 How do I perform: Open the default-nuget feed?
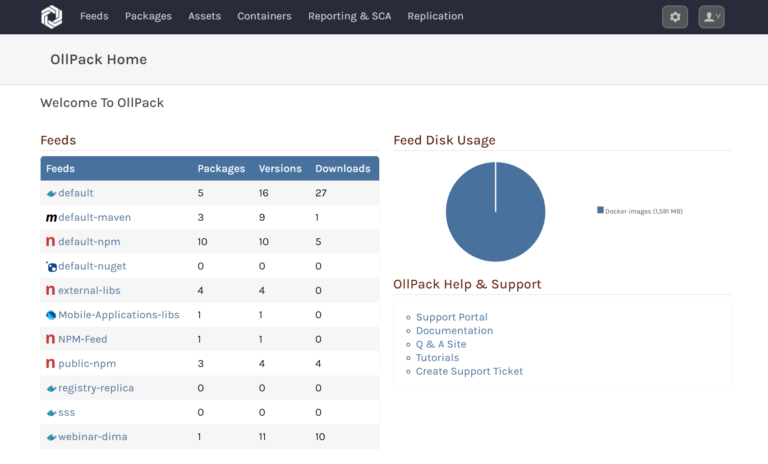click(x=92, y=266)
